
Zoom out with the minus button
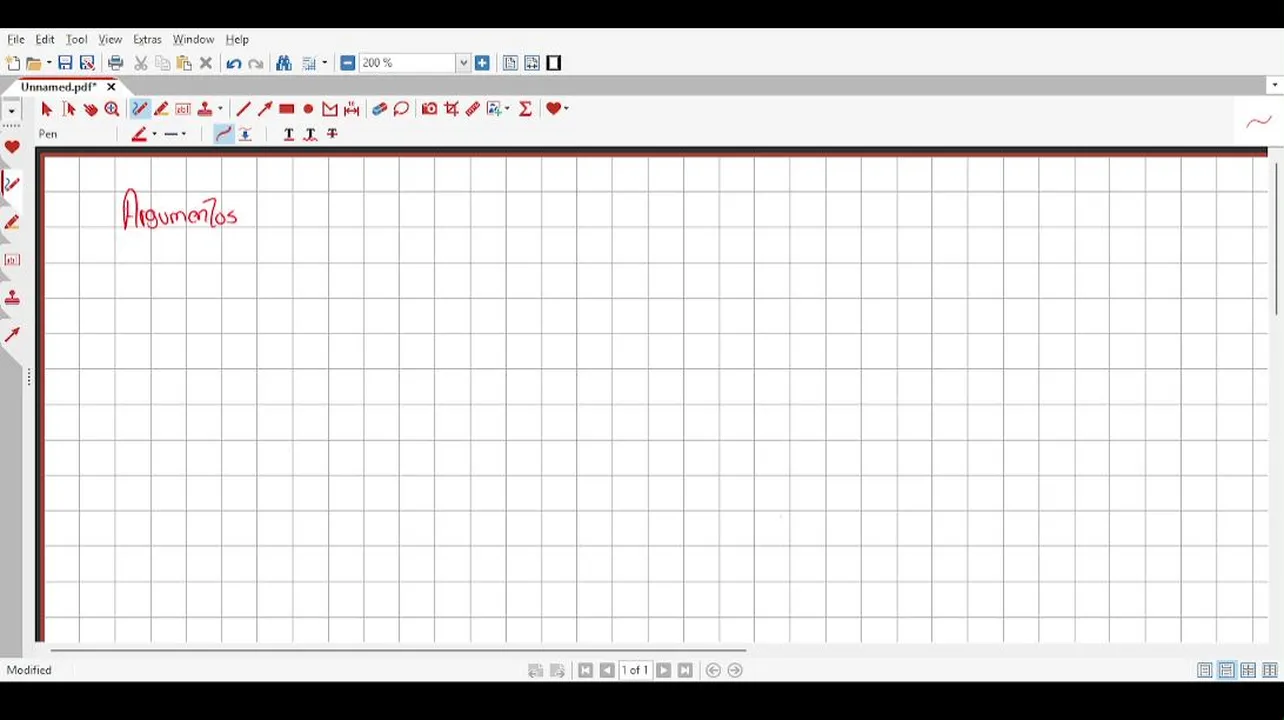tap(348, 63)
